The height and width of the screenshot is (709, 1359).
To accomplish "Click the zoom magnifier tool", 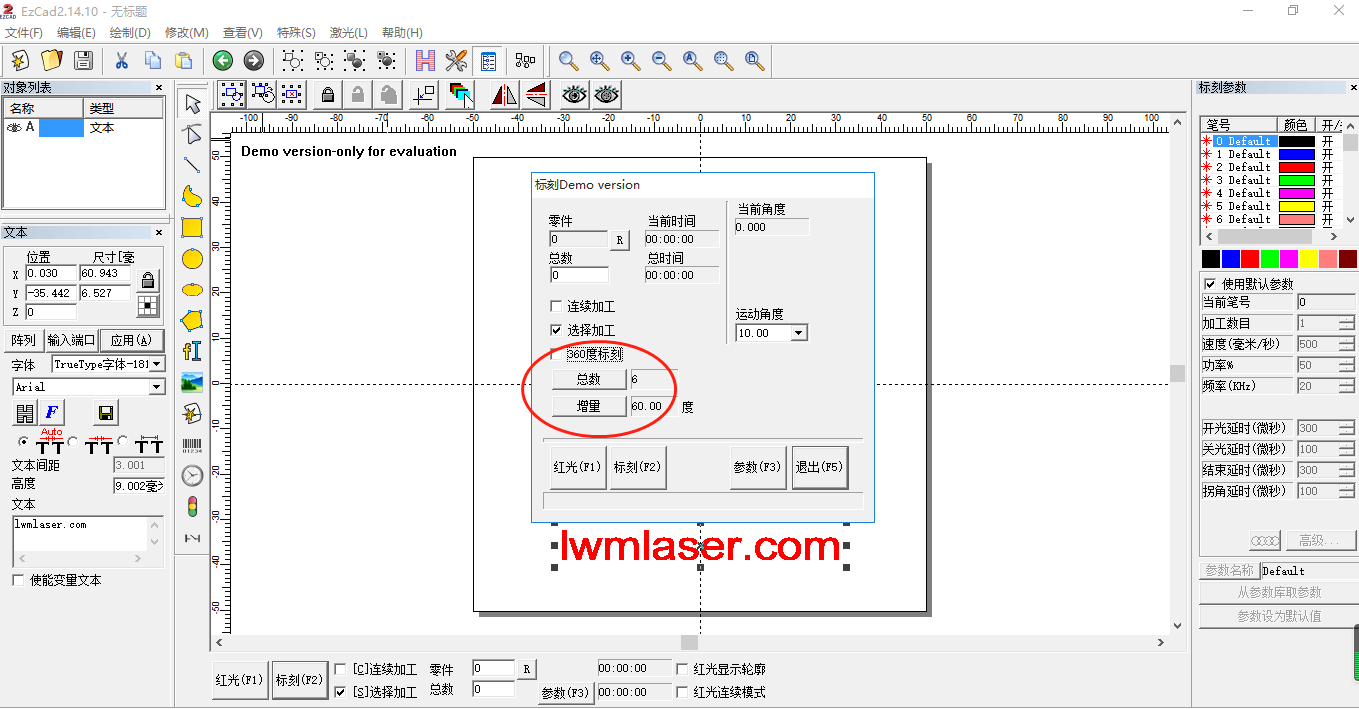I will tap(568, 60).
